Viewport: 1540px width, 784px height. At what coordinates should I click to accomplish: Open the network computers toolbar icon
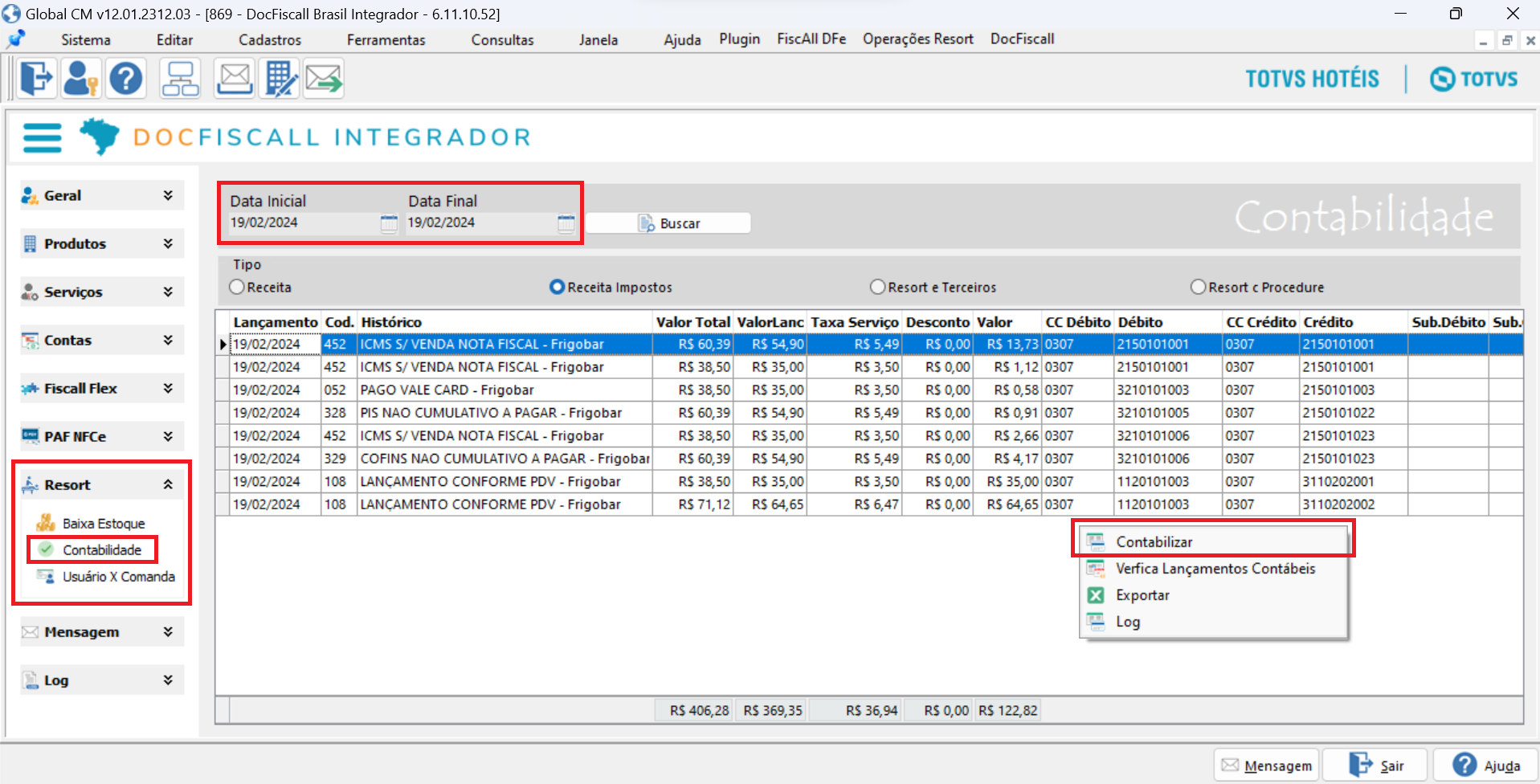[180, 79]
